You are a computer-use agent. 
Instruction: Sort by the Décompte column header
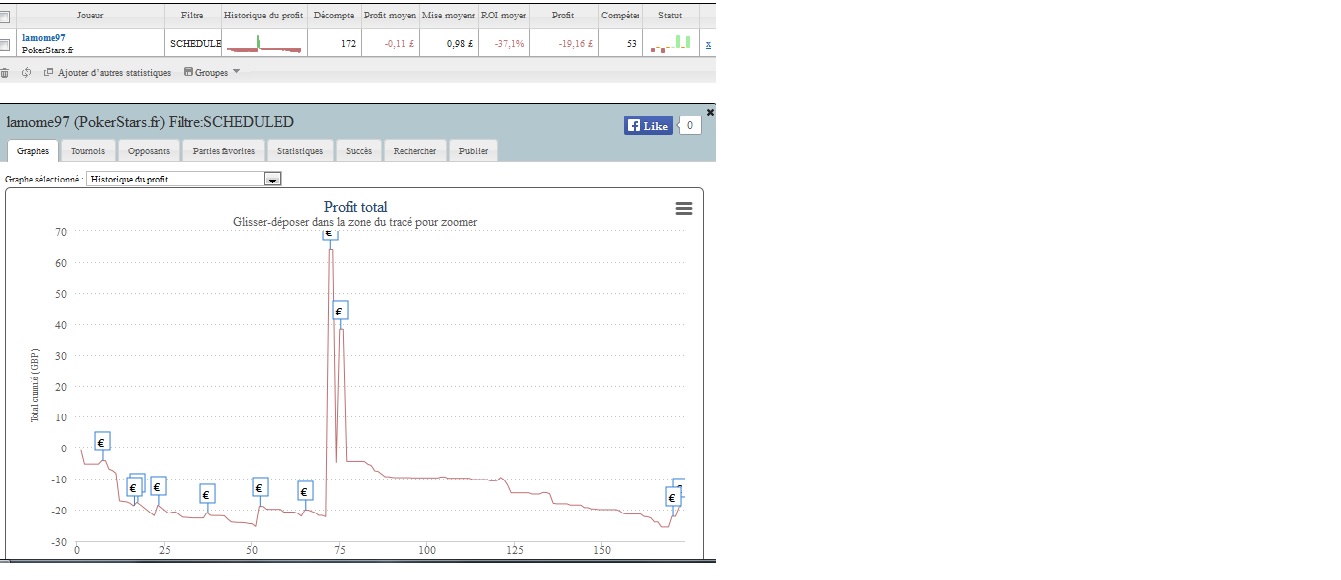click(334, 16)
